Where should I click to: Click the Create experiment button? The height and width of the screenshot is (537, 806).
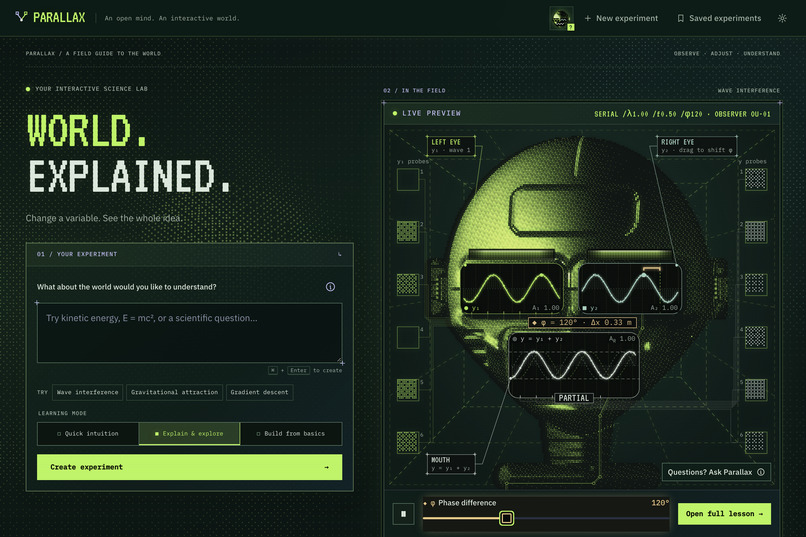(189, 467)
